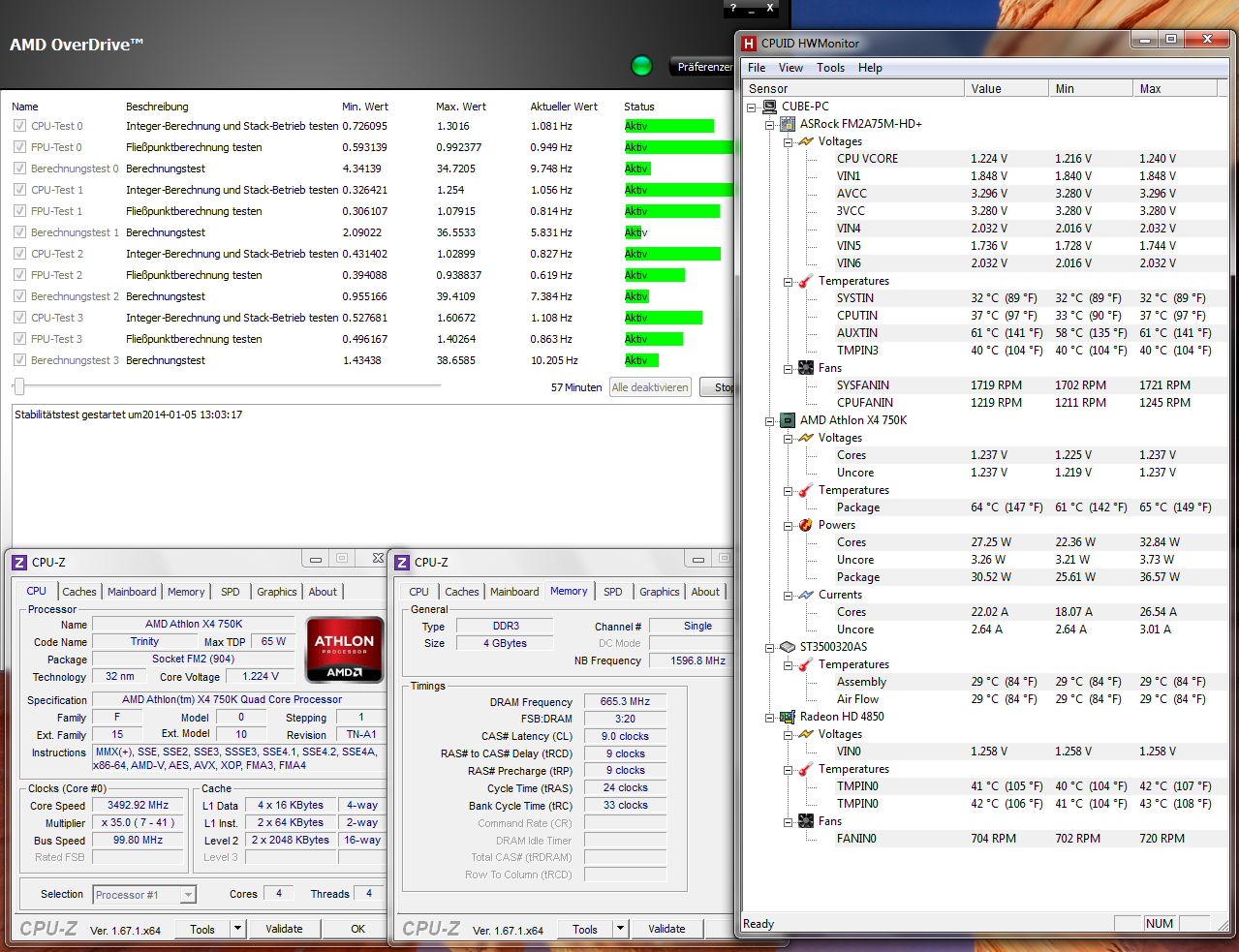Image resolution: width=1239 pixels, height=952 pixels.
Task: Open the Tools dropdown arrow in left CPU-Z
Action: tap(238, 929)
